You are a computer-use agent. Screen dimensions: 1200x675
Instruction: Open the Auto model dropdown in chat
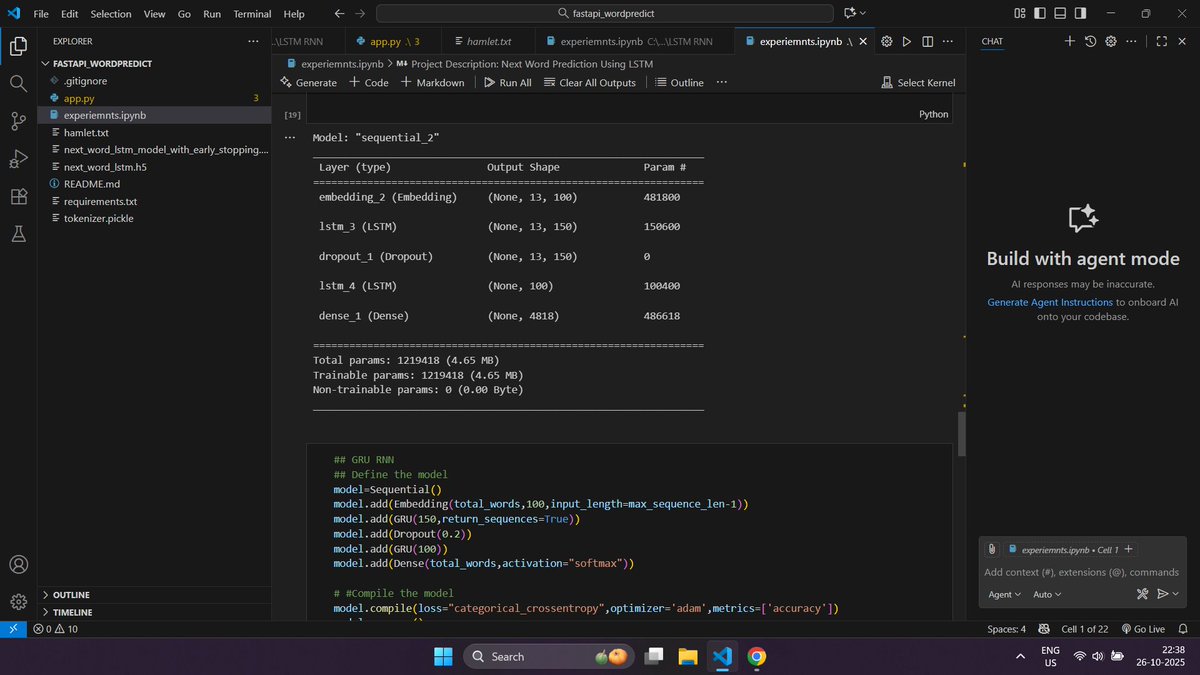pyautogui.click(x=1047, y=594)
